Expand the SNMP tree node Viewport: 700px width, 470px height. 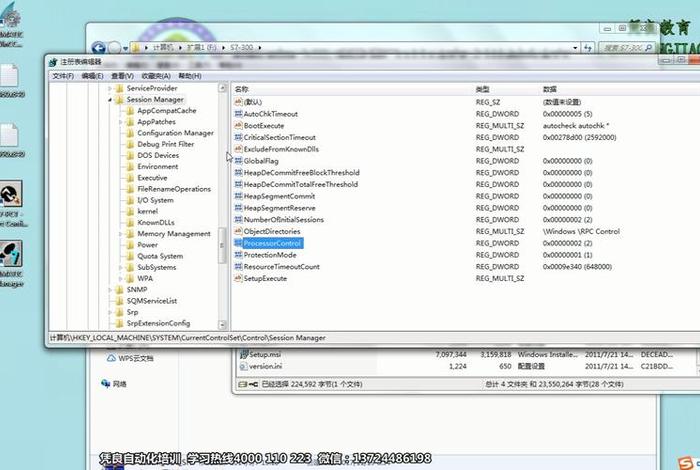coord(110,290)
